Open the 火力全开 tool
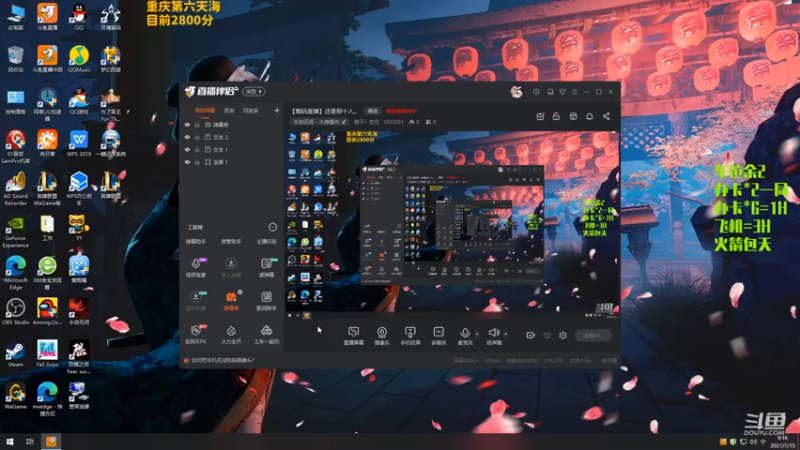The width and height of the screenshot is (800, 450). coord(231,334)
